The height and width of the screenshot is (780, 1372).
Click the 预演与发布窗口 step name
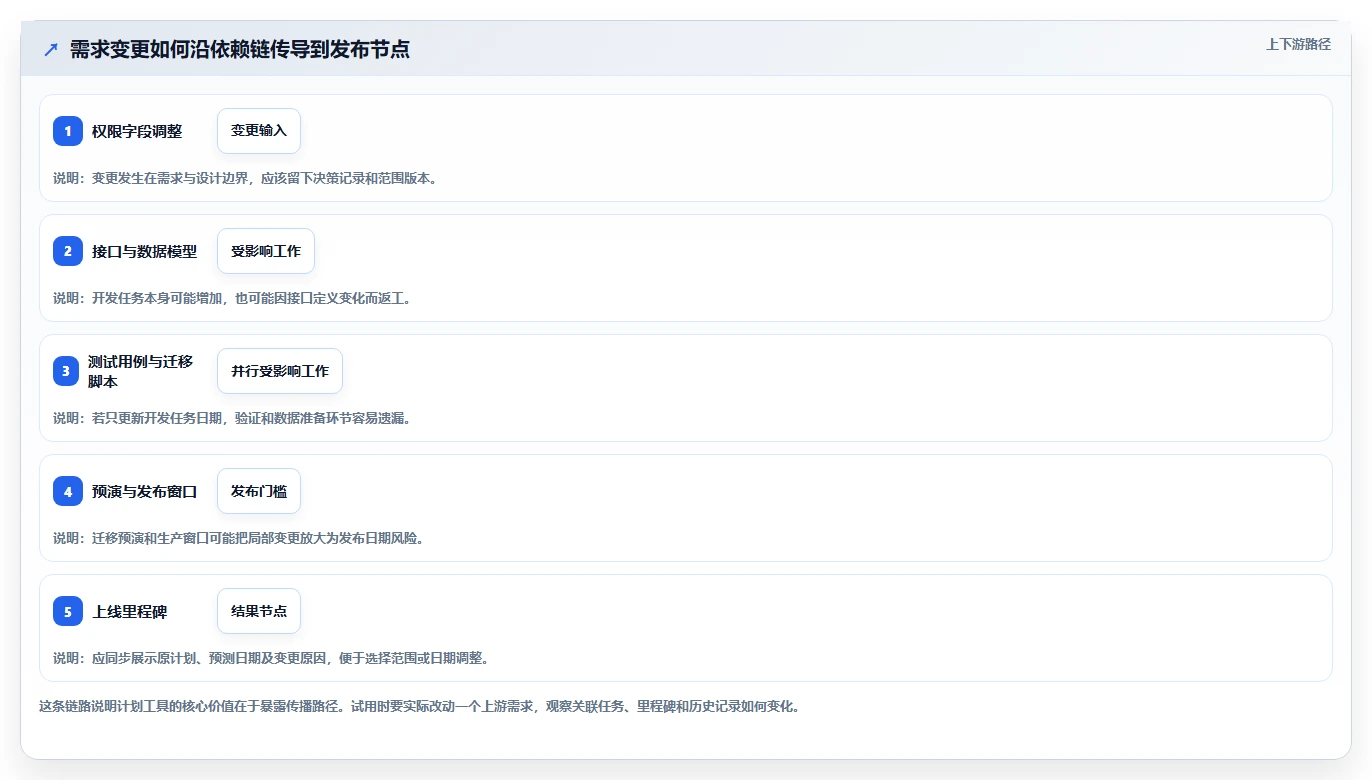tap(145, 491)
